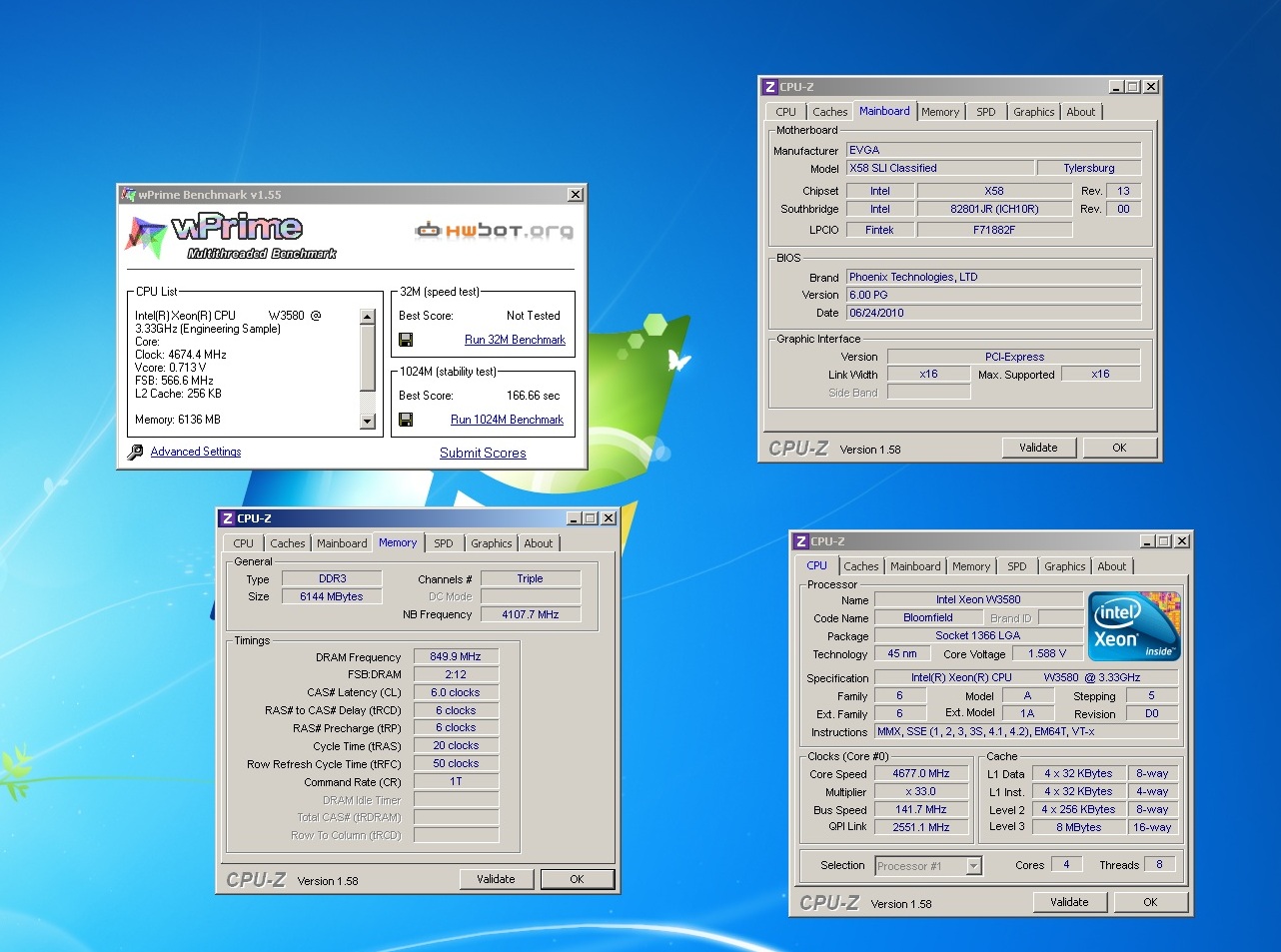1281x952 pixels.
Task: Click the Core Speed value '4677.0 MHz'
Action: [921, 773]
